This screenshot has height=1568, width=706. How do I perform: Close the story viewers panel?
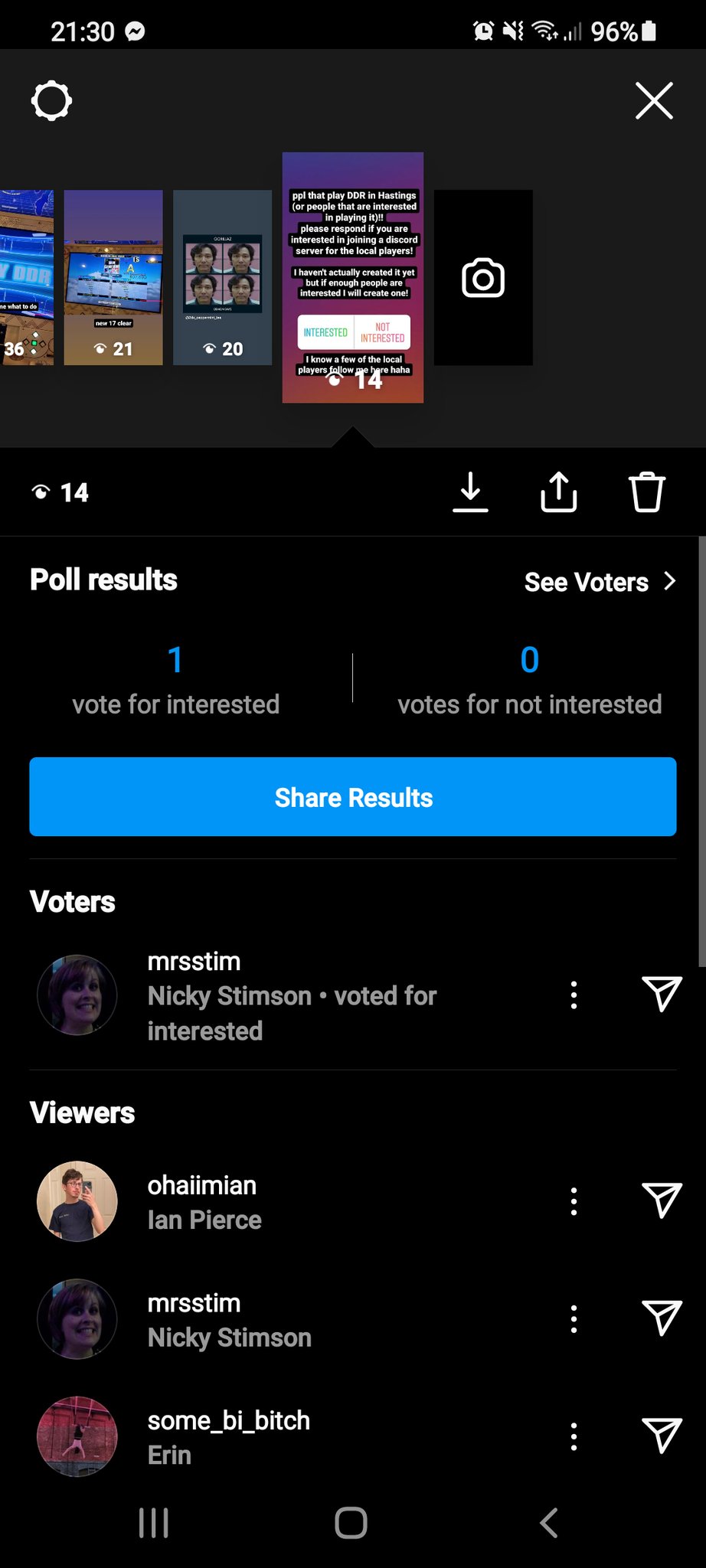tap(654, 101)
